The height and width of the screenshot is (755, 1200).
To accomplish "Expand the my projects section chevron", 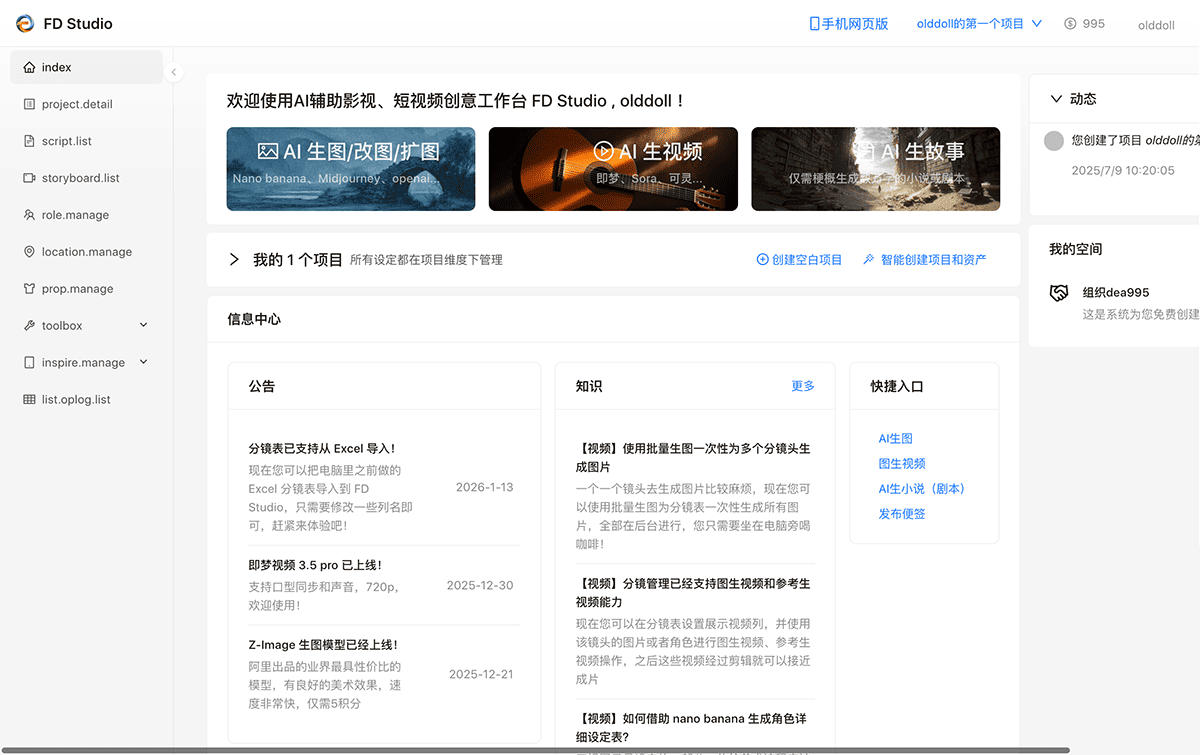I will [x=234, y=260].
